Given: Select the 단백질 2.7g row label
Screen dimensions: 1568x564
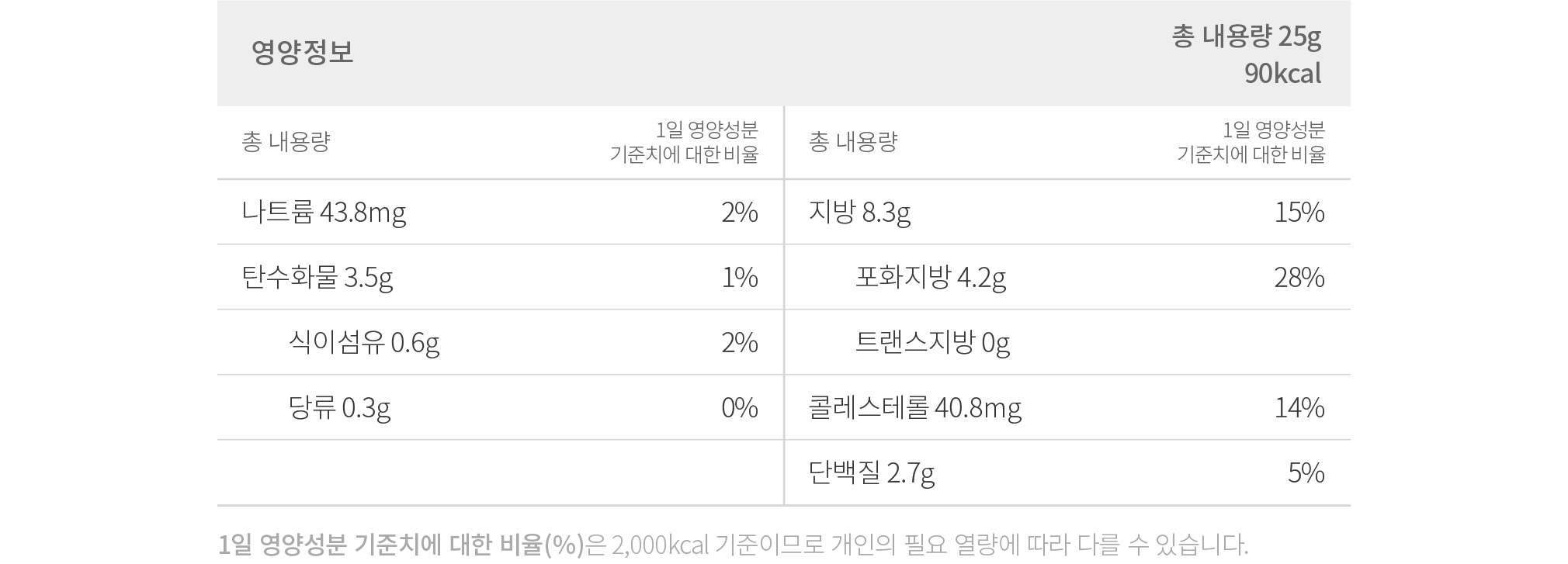Looking at the screenshot, I should pos(872,472).
